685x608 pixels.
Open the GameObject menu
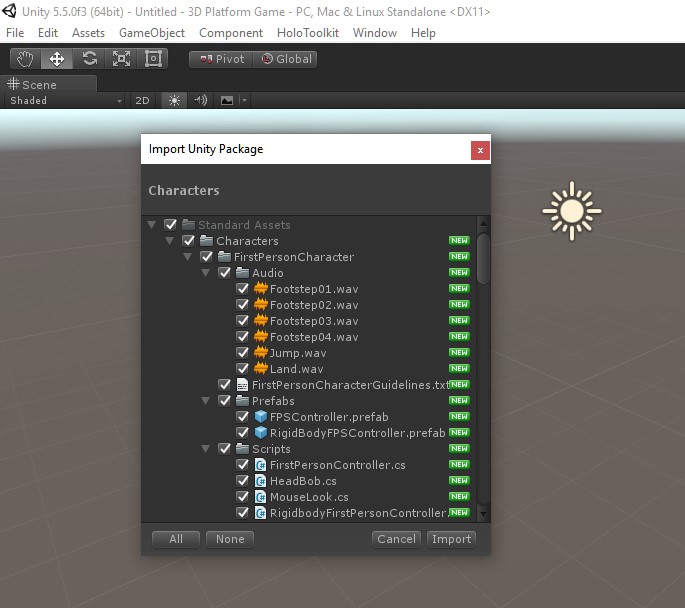pyautogui.click(x=152, y=33)
